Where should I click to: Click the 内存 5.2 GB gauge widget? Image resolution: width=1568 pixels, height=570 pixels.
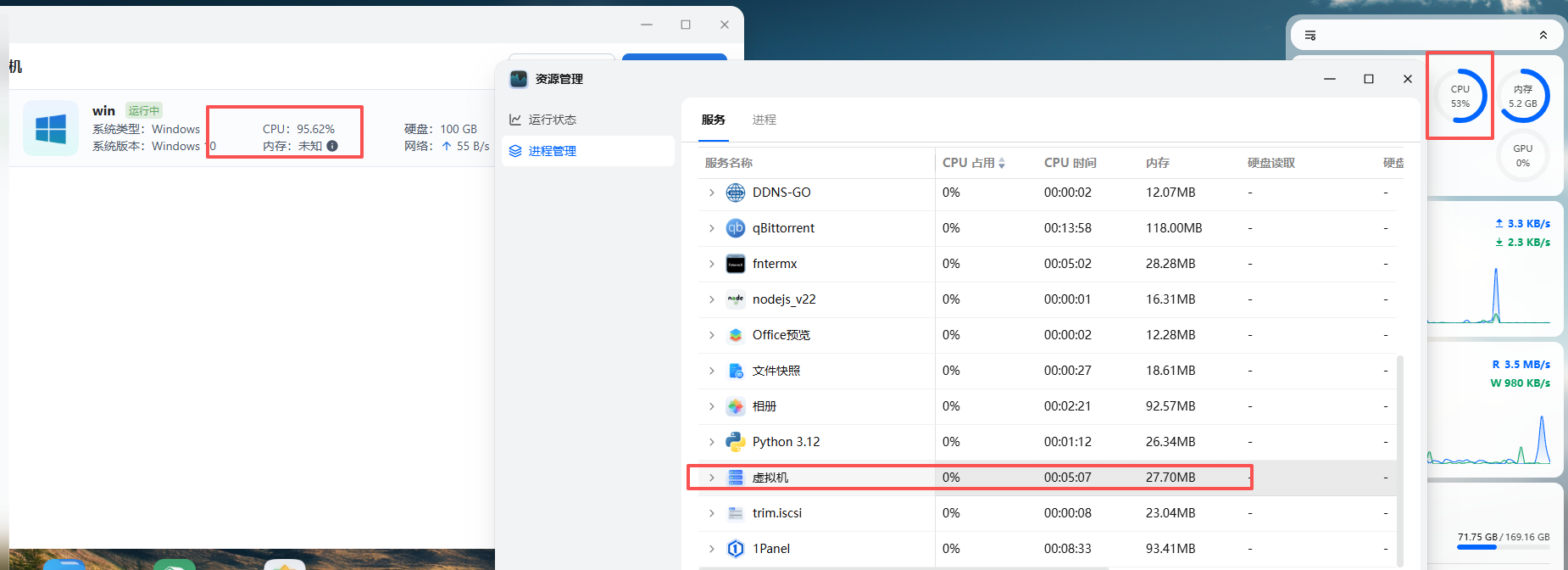pos(1523,96)
